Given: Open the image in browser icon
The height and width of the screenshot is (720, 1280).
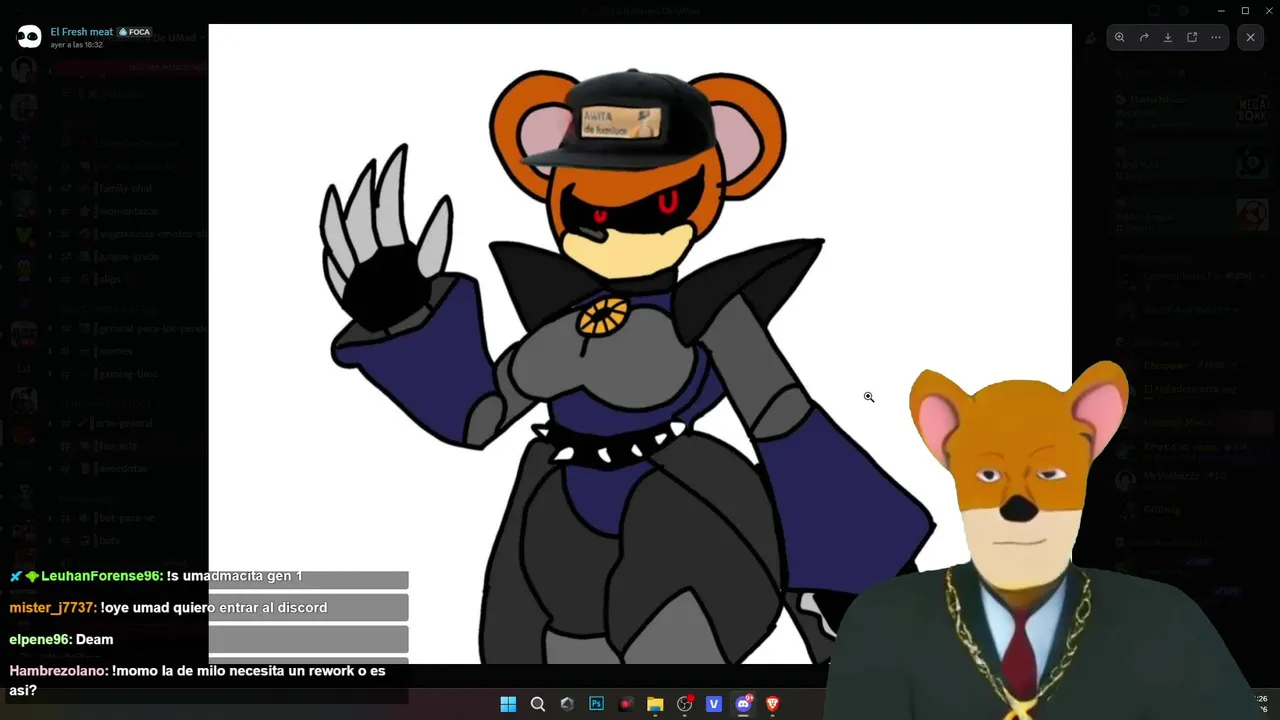Looking at the screenshot, I should [1192, 37].
